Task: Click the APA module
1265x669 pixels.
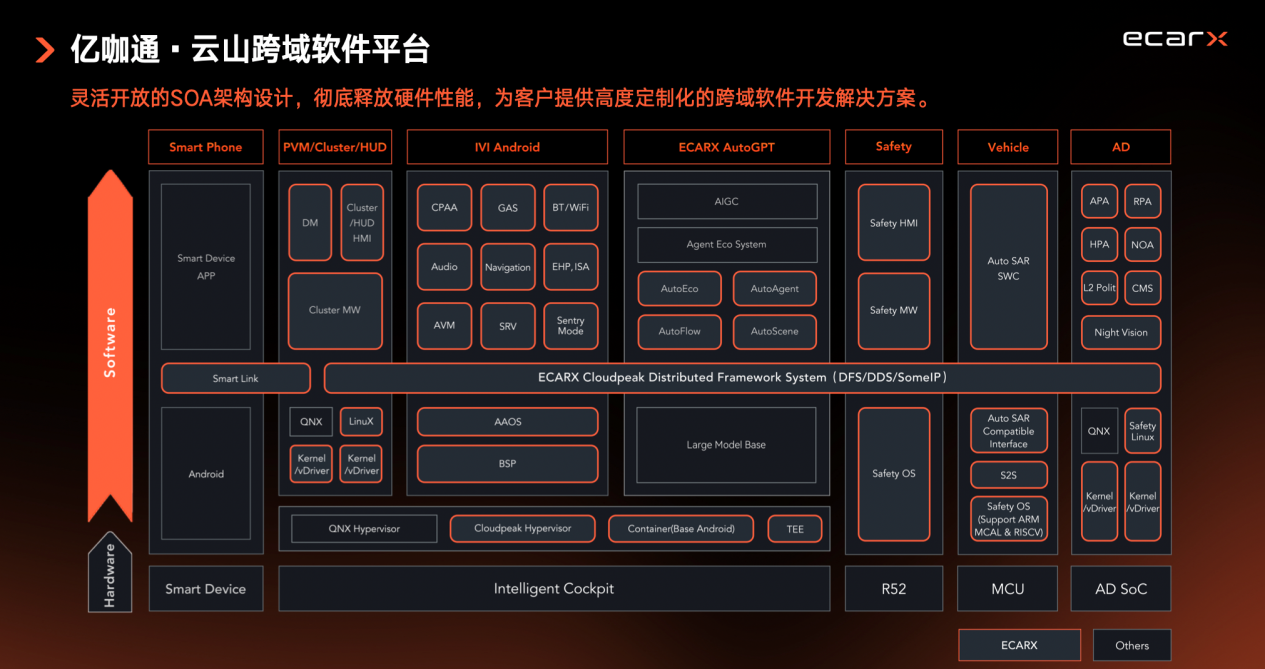Action: [x=1099, y=202]
